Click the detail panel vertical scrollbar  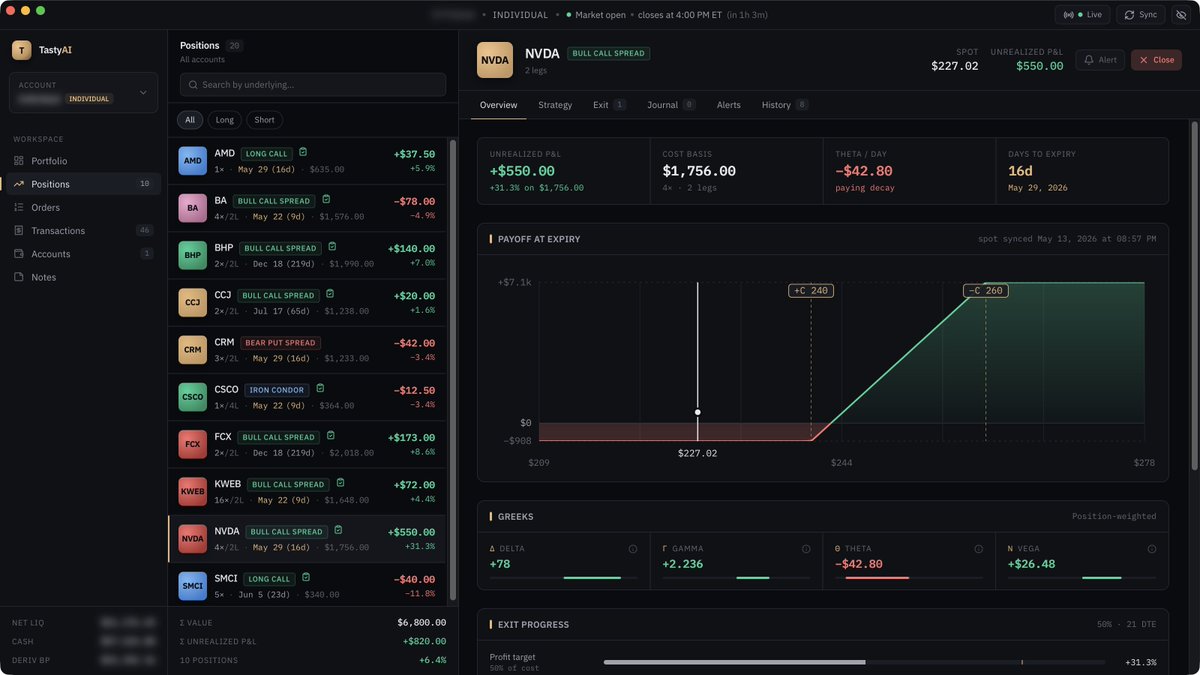pyautogui.click(x=1193, y=295)
